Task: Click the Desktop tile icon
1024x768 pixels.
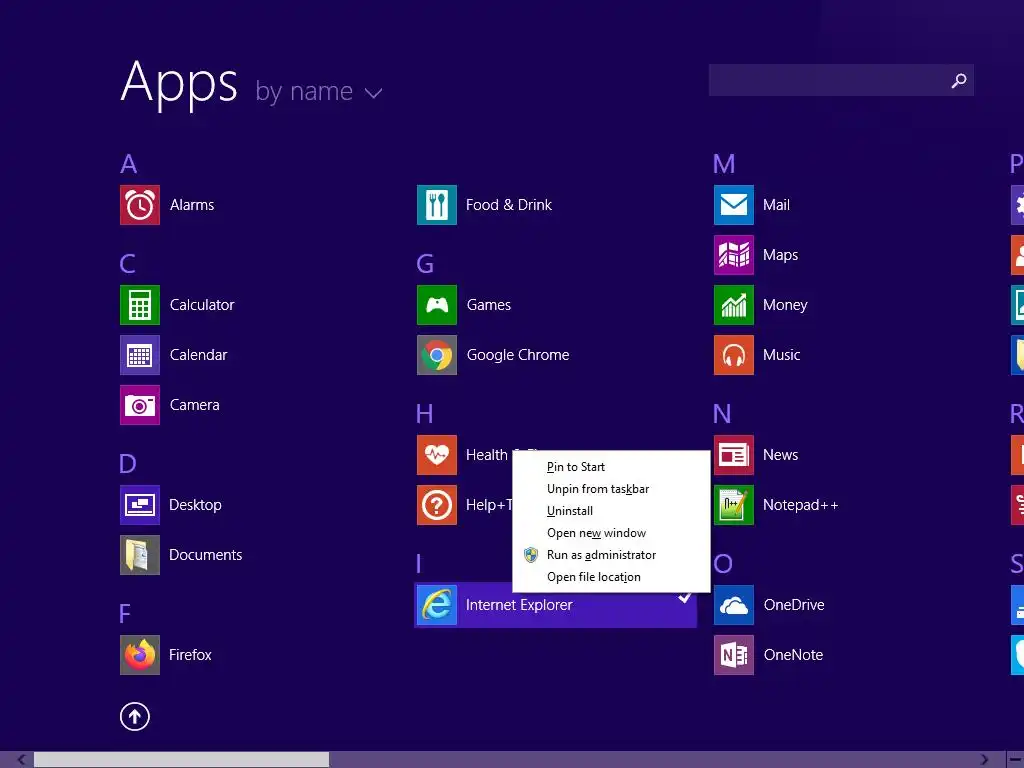Action: [x=140, y=505]
